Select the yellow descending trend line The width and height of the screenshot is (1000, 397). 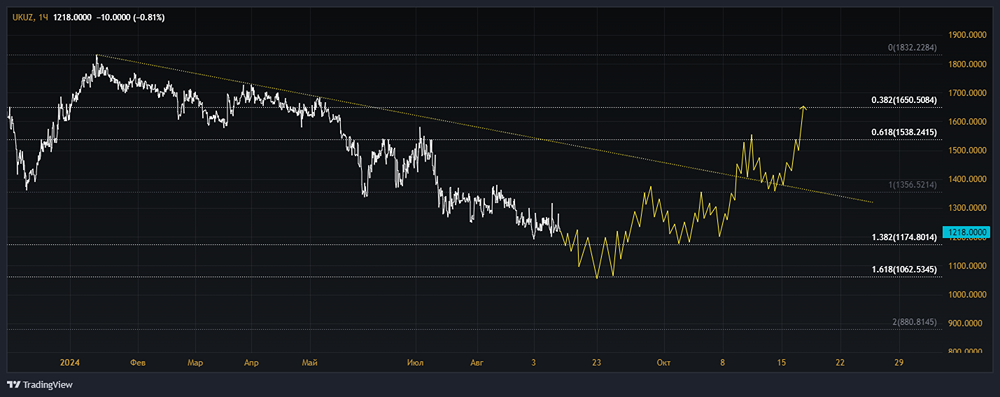click(485, 130)
